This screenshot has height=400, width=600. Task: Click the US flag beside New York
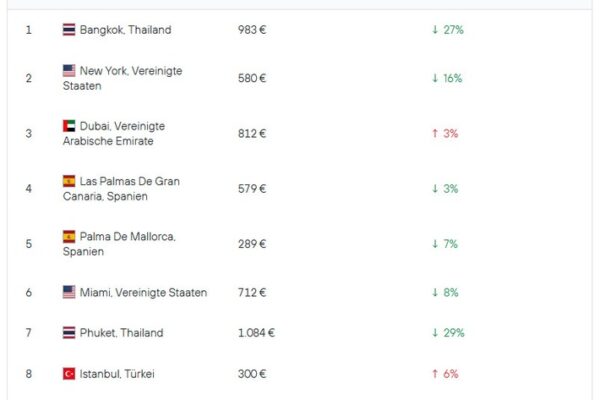69,71
